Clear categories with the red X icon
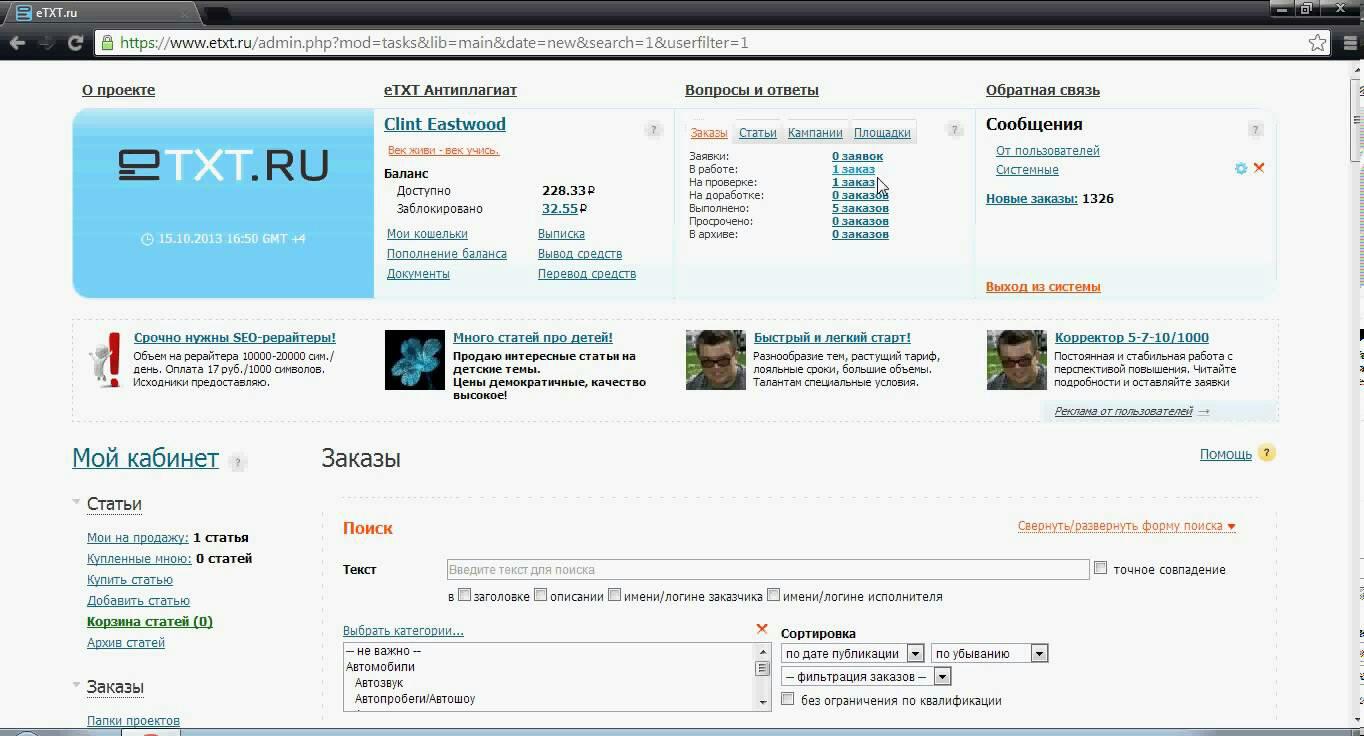Viewport: 1364px width, 736px height. pyautogui.click(x=762, y=629)
